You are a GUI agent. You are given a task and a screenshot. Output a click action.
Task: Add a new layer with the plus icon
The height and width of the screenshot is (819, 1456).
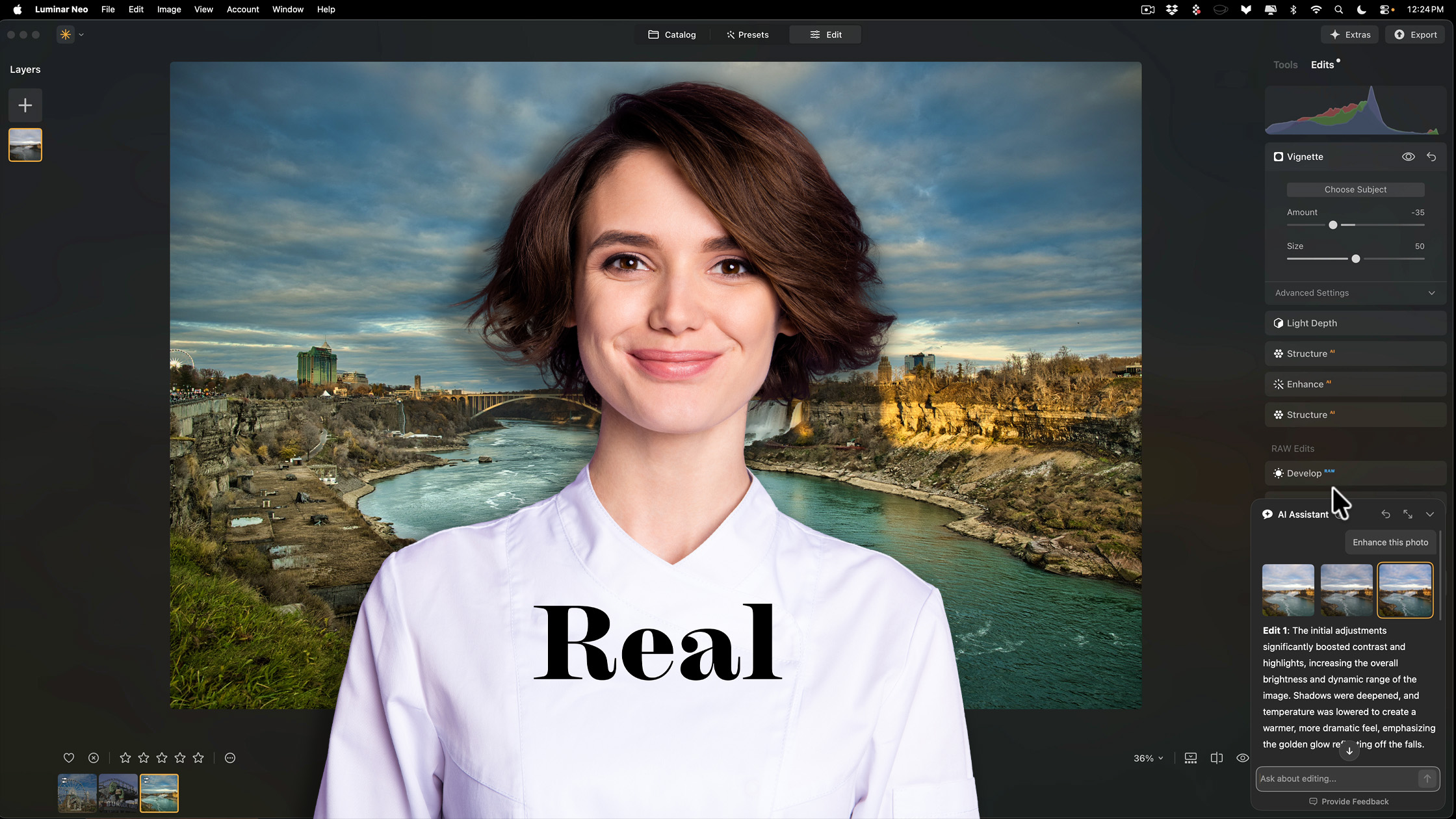[x=25, y=105]
